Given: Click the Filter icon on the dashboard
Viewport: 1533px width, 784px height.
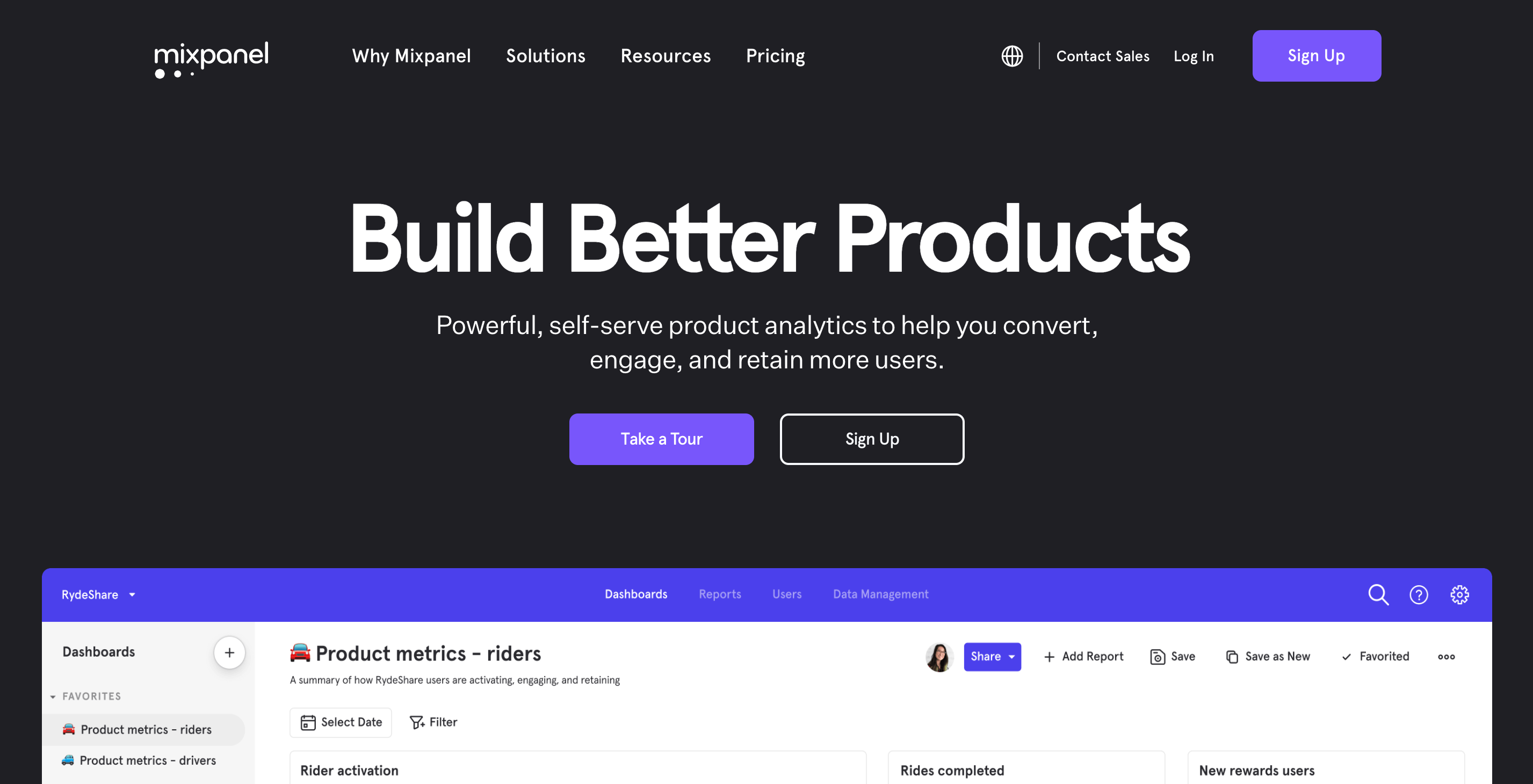Looking at the screenshot, I should (x=416, y=722).
